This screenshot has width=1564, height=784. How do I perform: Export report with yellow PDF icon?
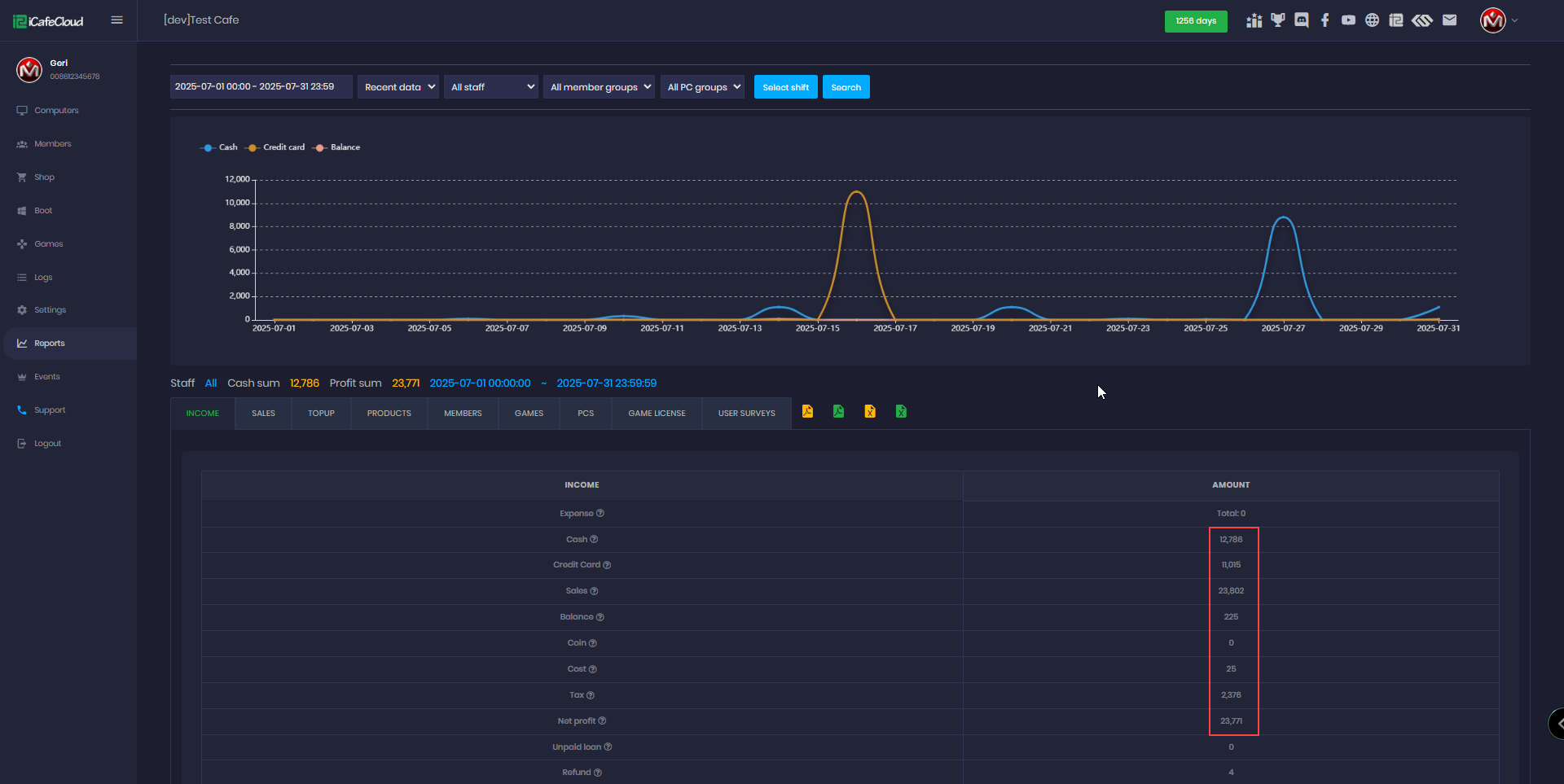807,412
